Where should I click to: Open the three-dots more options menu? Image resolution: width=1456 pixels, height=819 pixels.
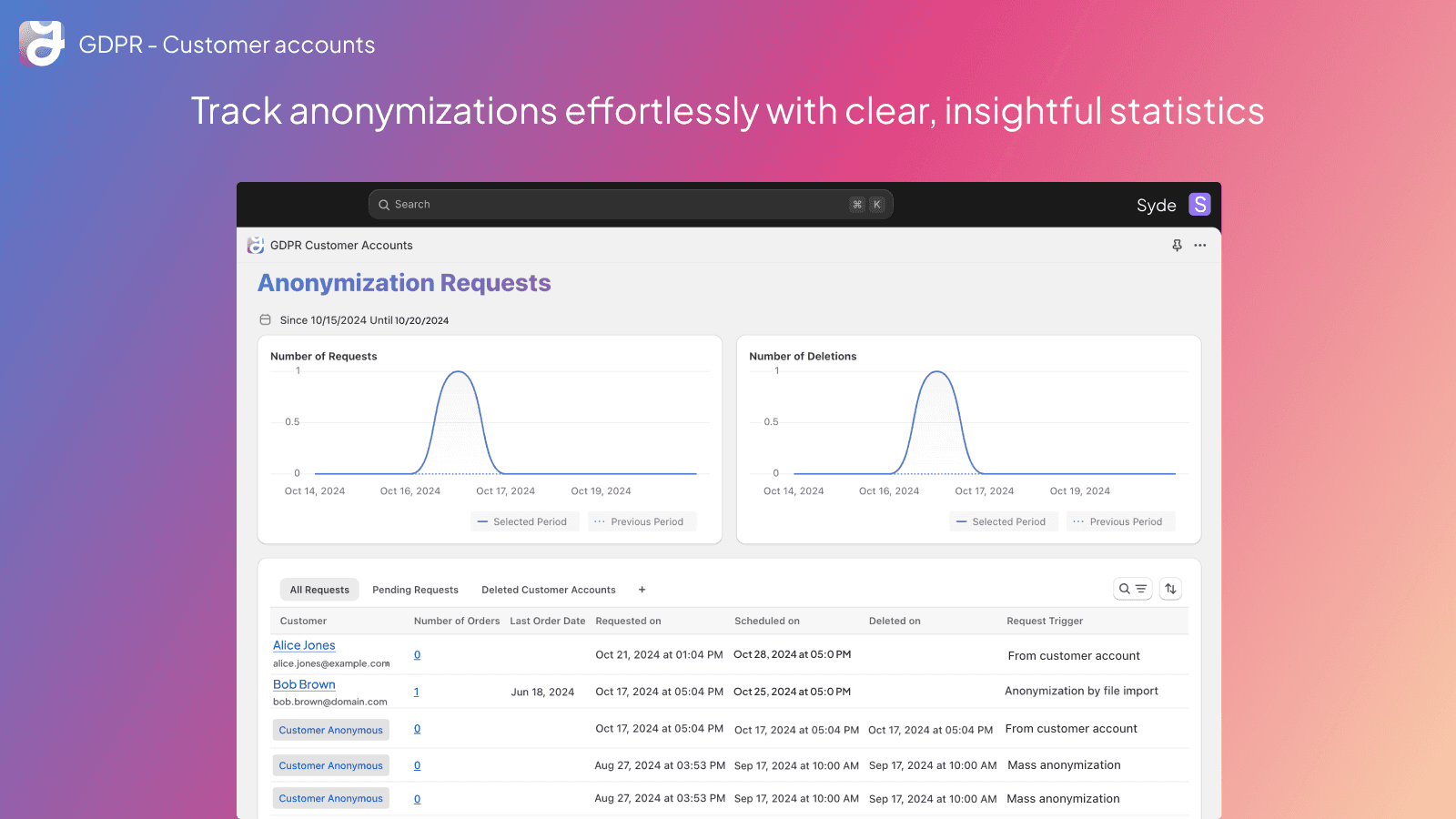pyautogui.click(x=1200, y=246)
